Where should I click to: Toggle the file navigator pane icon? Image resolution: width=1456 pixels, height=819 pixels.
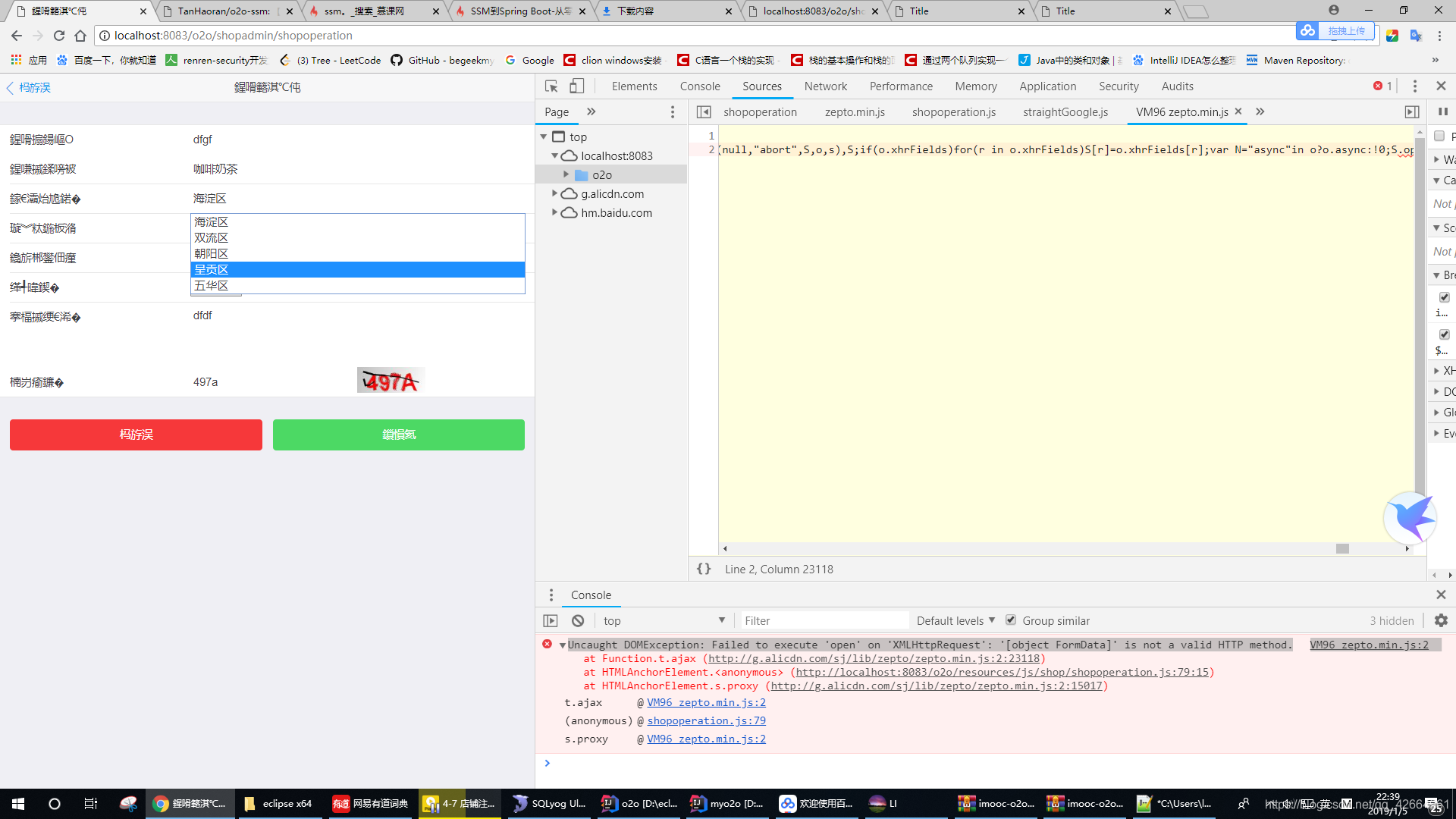click(x=704, y=112)
